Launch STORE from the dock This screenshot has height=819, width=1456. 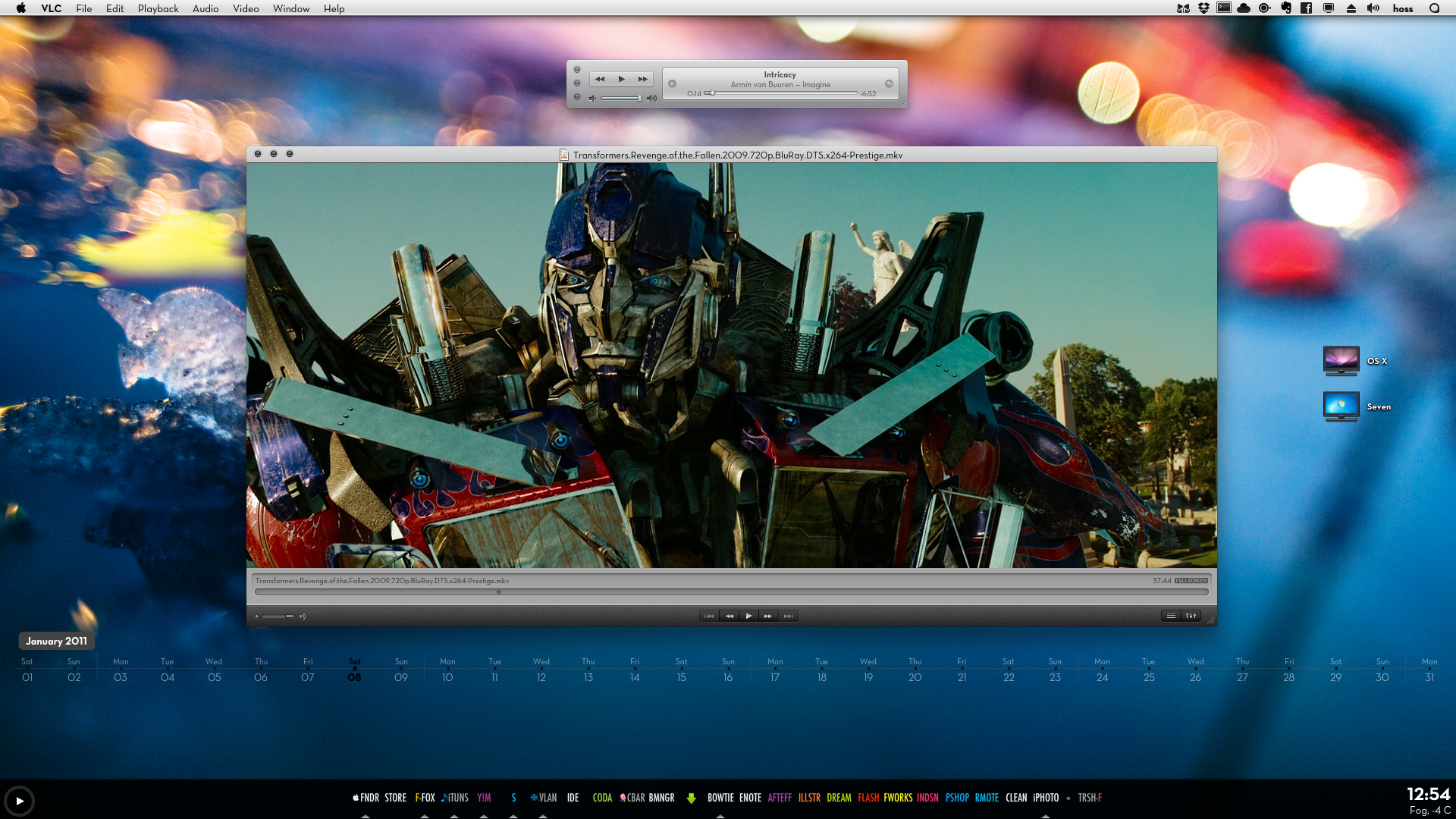click(x=395, y=798)
